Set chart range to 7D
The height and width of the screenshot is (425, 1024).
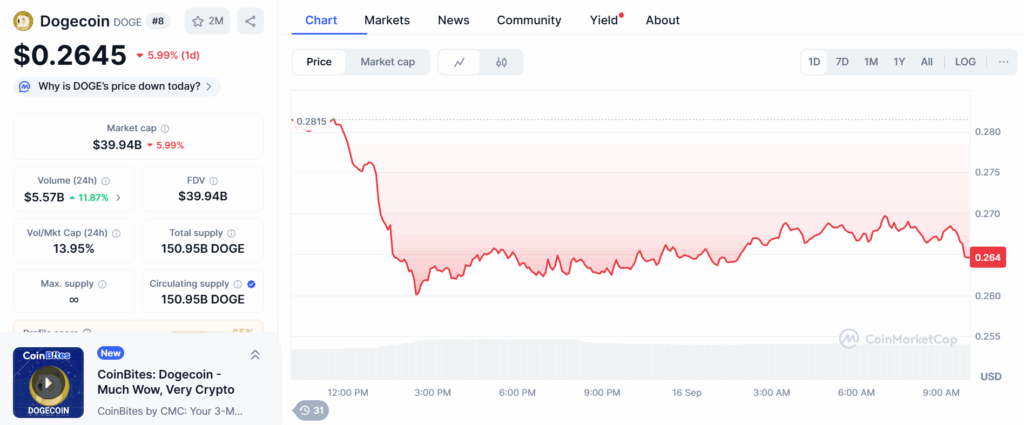tap(842, 62)
